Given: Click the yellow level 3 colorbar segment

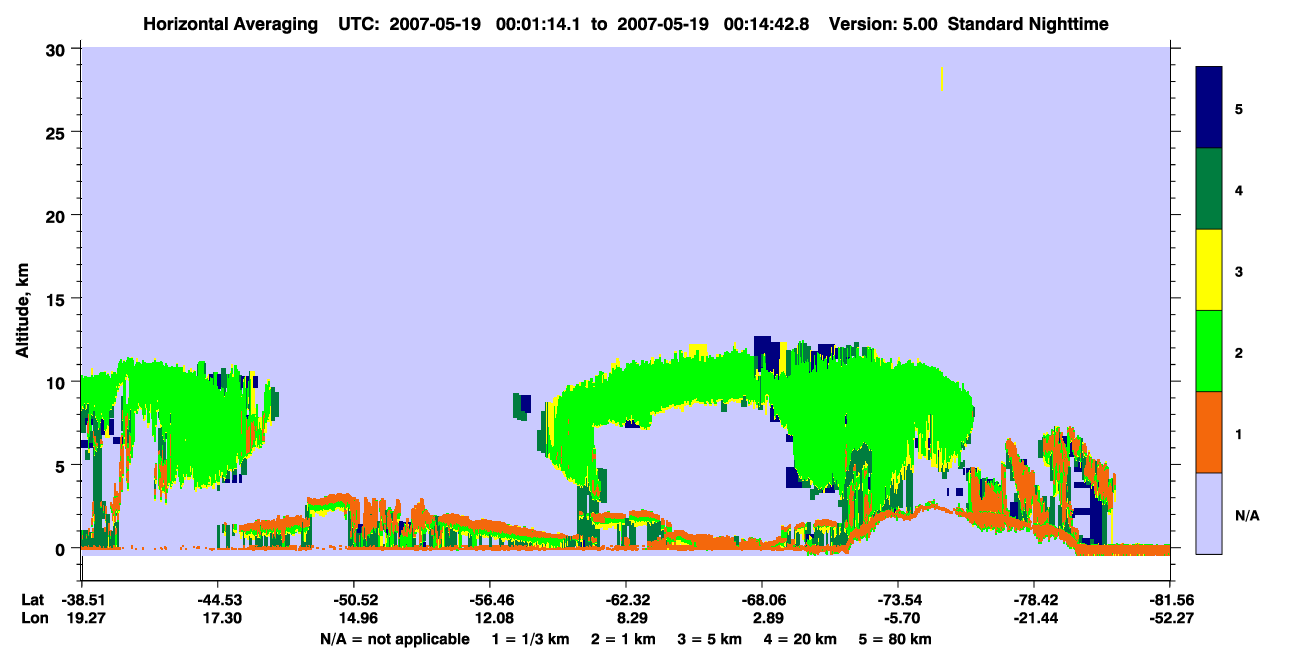Looking at the screenshot, I should 1209,270.
